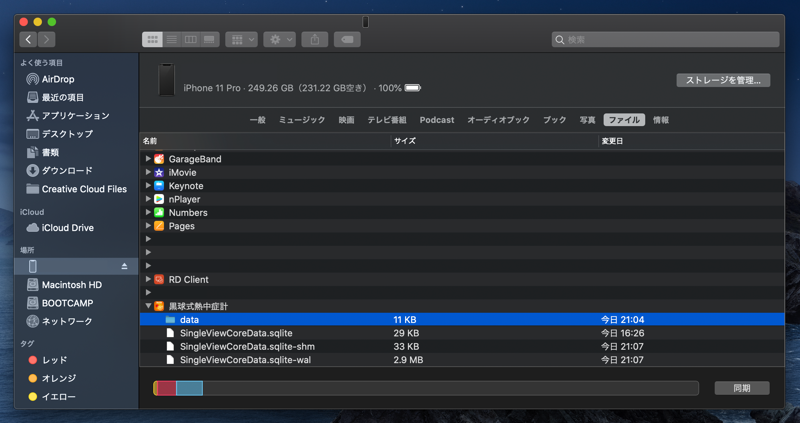Image resolution: width=800 pixels, height=423 pixels.
Task: Open BOOTCAMP volume
Action: coord(76,303)
